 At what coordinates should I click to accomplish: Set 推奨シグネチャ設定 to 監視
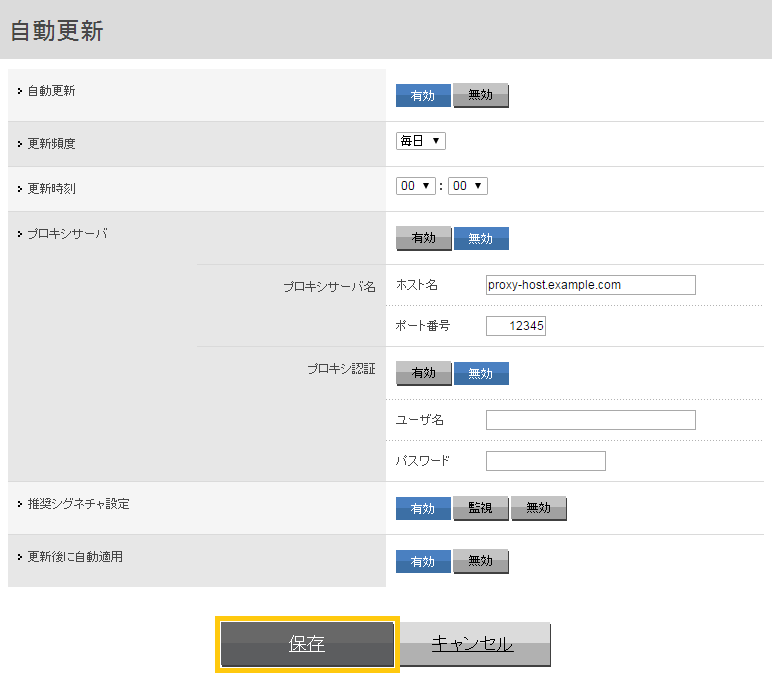coord(481,508)
